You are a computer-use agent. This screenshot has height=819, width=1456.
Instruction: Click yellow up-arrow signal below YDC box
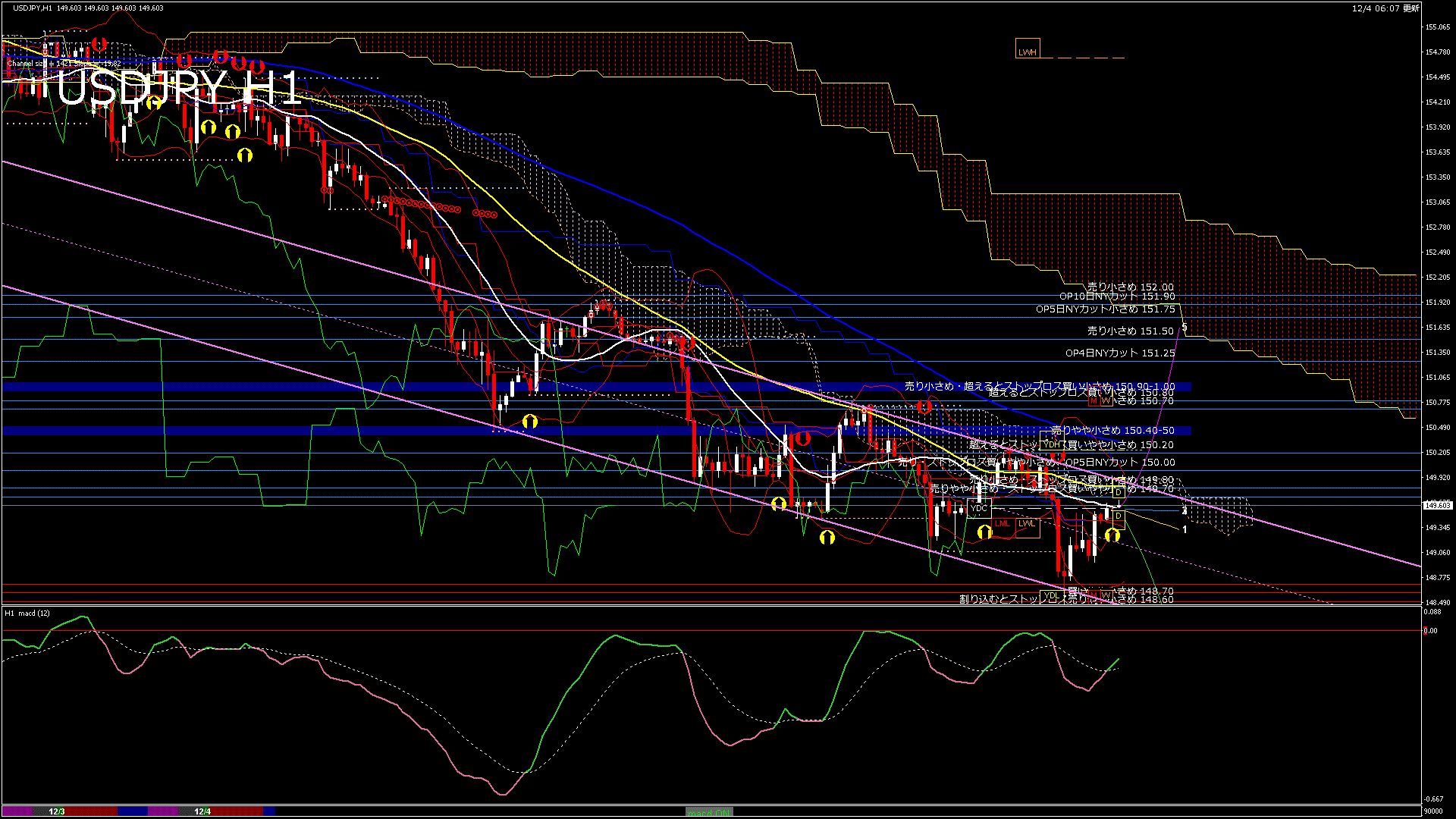(x=984, y=532)
